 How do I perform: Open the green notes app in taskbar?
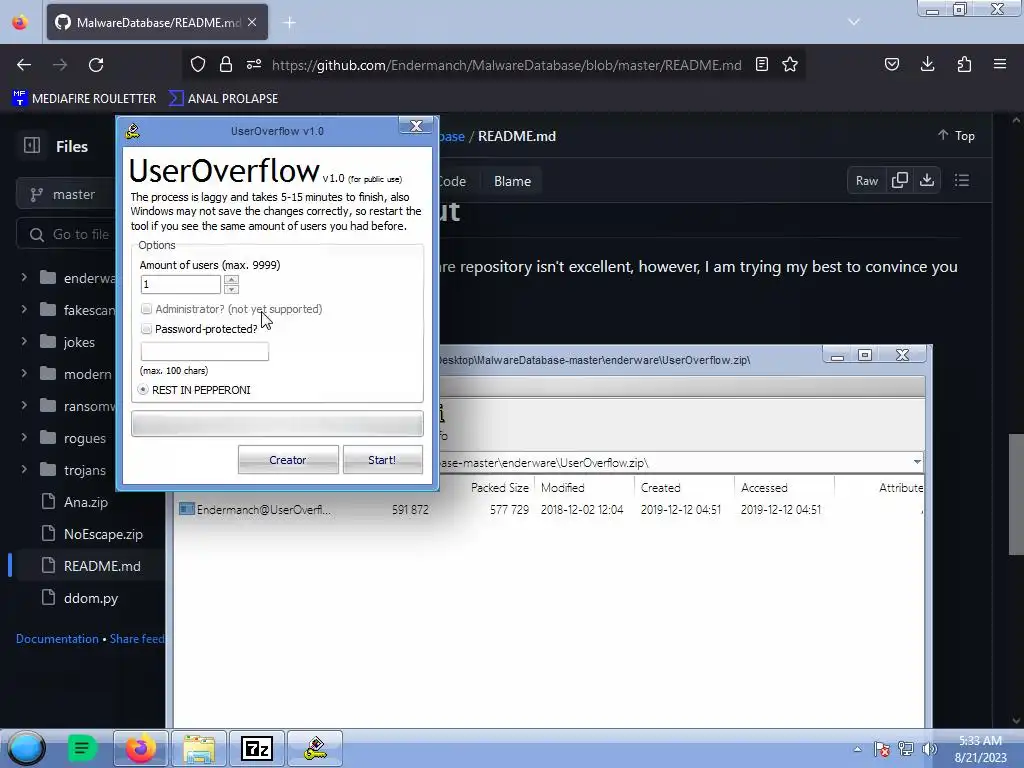(82, 748)
